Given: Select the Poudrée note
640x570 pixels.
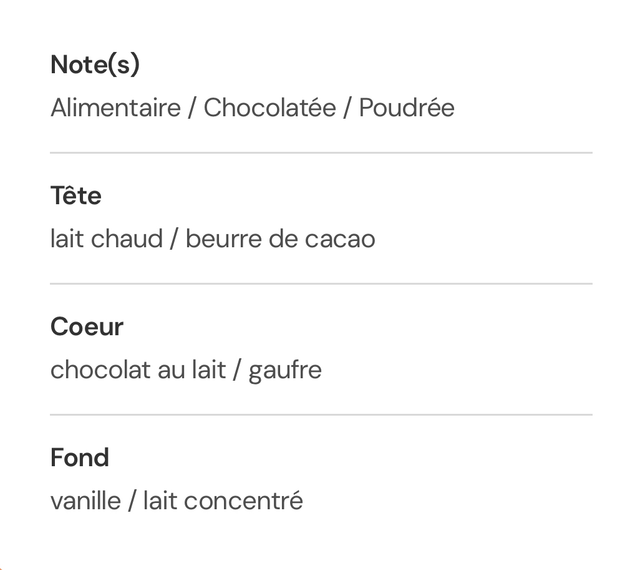Looking at the screenshot, I should click(406, 108).
